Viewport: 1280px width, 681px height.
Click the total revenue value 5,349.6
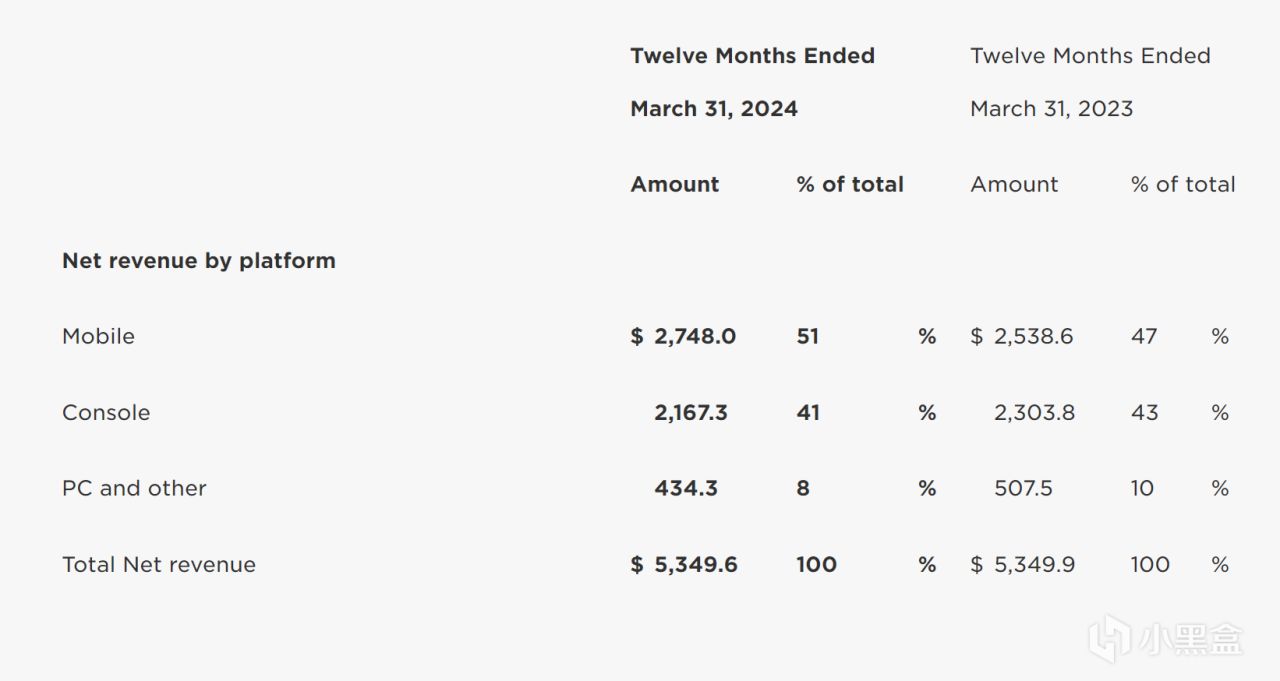point(696,565)
